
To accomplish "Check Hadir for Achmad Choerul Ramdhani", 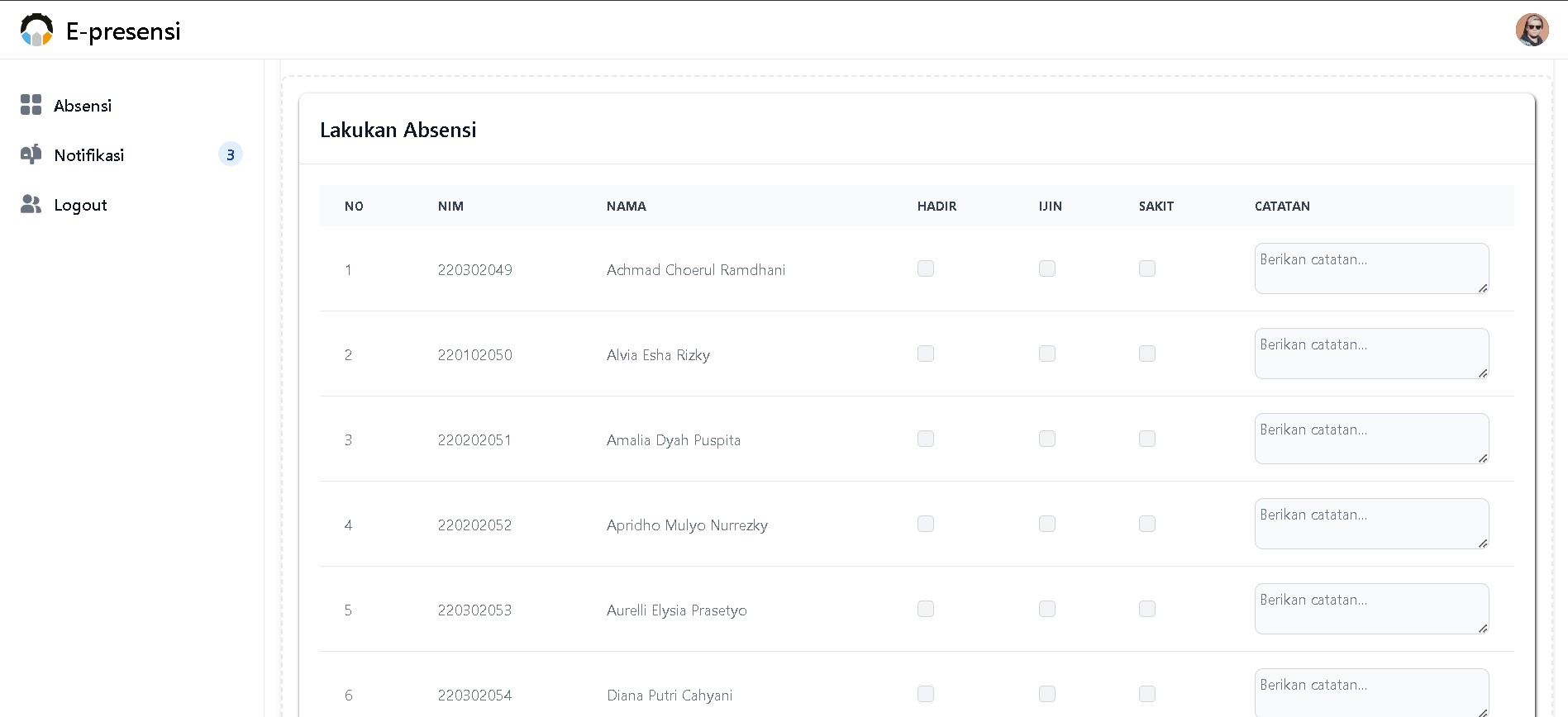I will coord(926,268).
